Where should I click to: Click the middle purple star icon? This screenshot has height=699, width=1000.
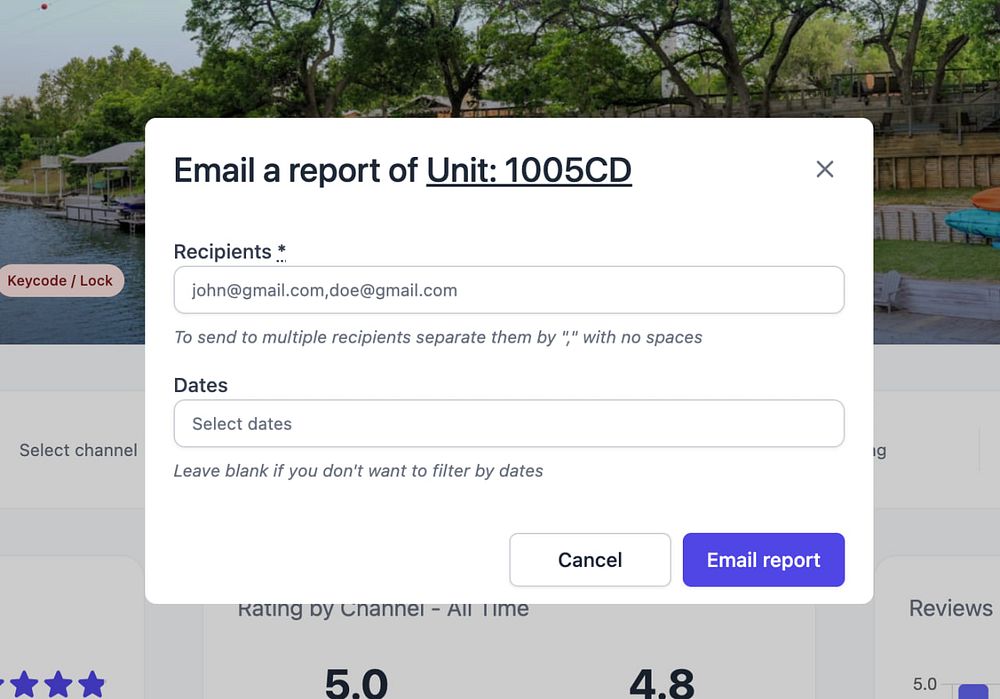pos(58,684)
